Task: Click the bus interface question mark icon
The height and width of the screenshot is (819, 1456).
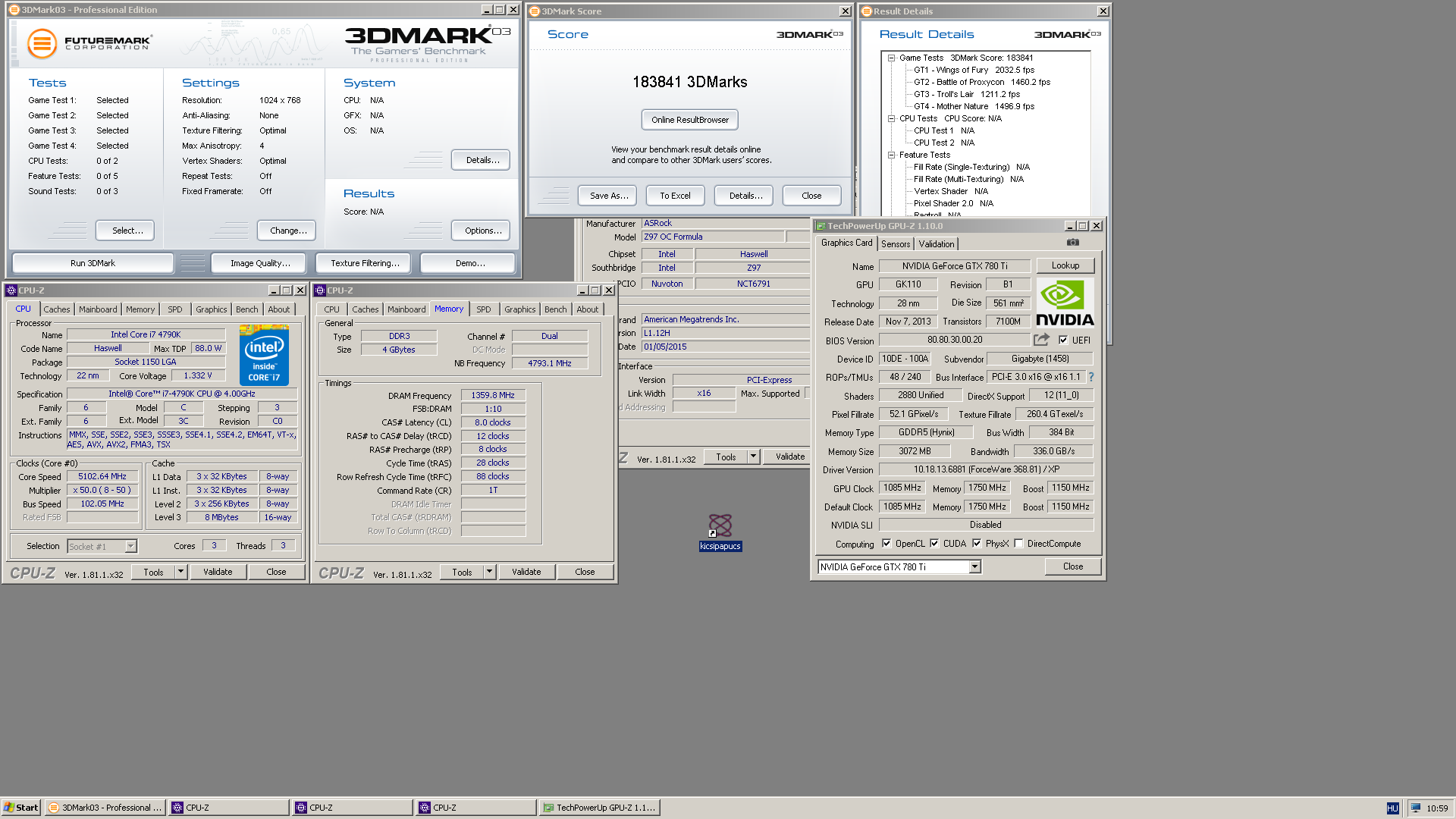Action: (1091, 377)
